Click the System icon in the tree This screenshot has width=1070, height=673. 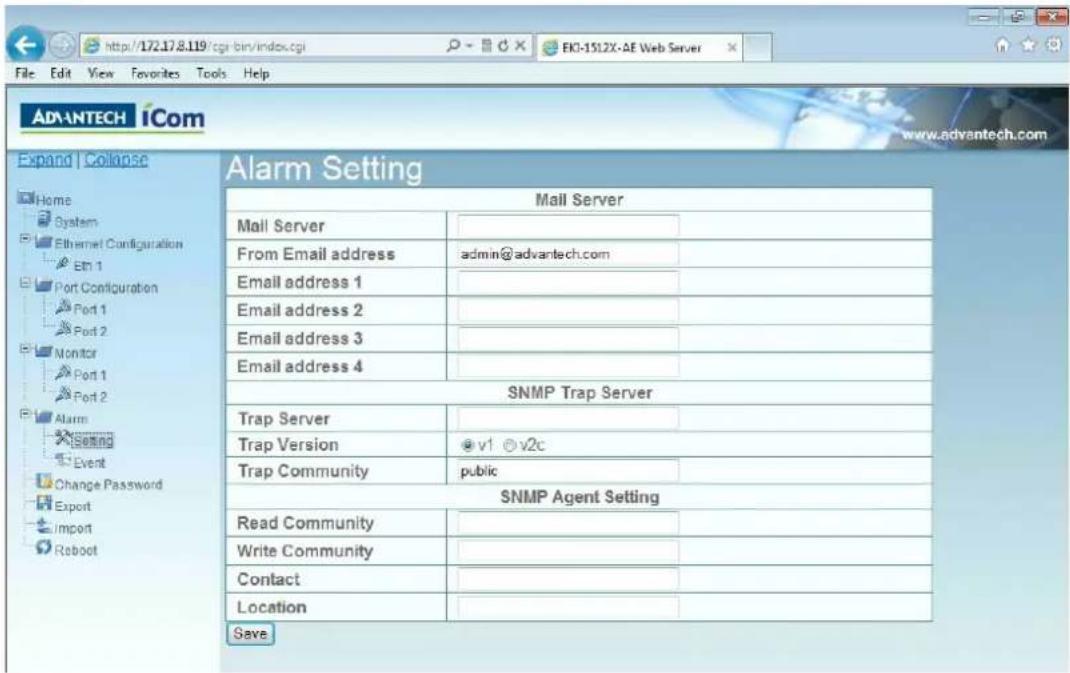click(44, 220)
